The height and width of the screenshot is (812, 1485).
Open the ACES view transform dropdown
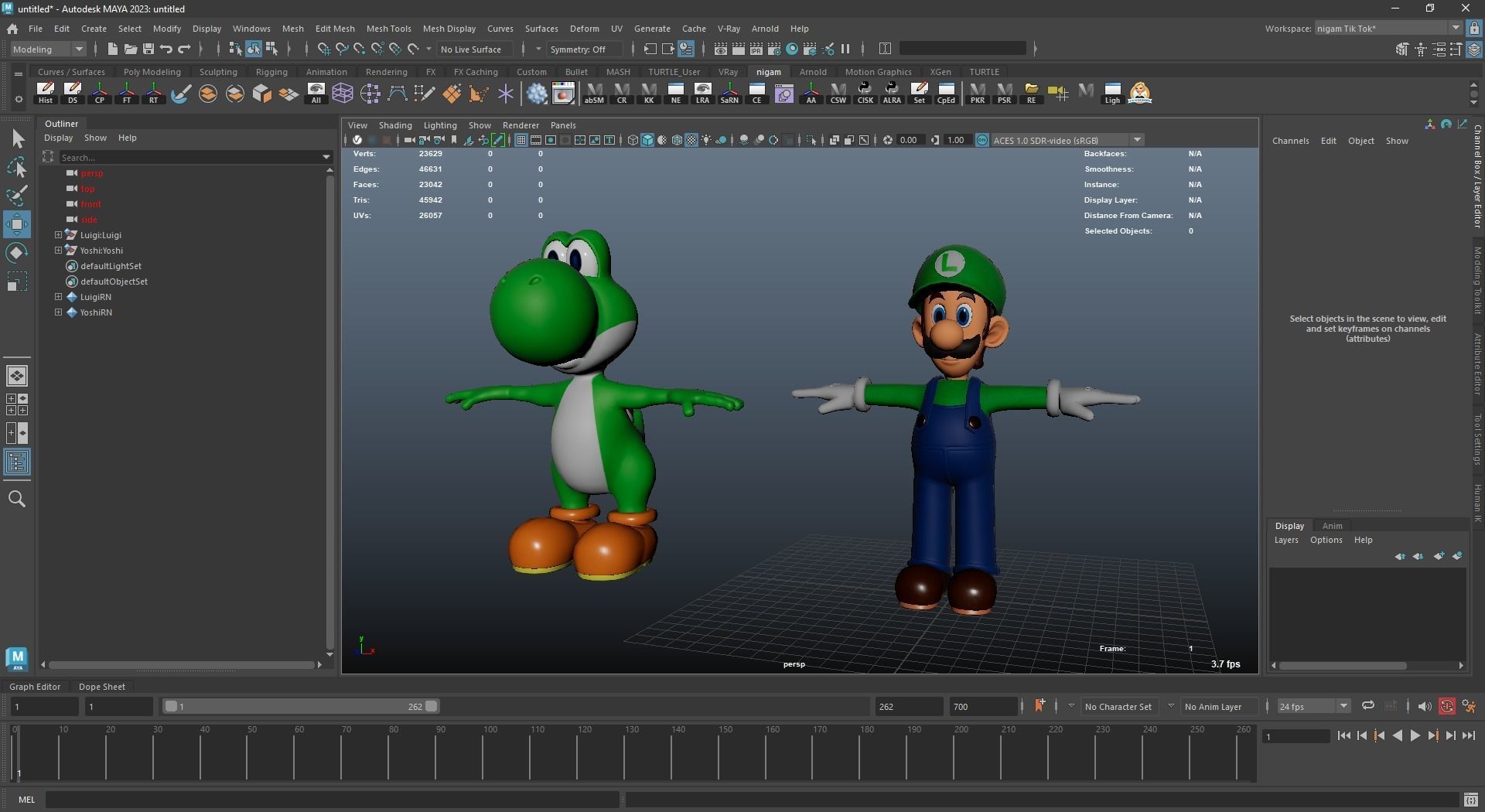(x=1067, y=140)
